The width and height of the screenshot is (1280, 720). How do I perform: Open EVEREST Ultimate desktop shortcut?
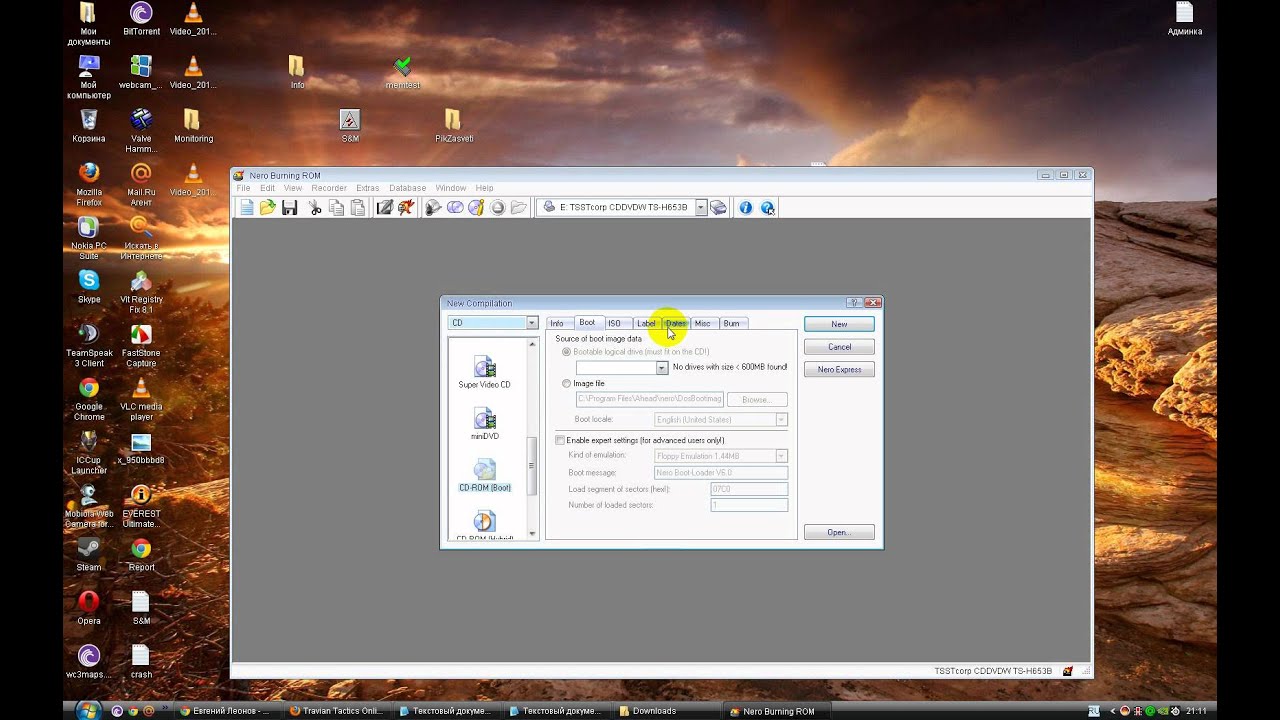(141, 507)
